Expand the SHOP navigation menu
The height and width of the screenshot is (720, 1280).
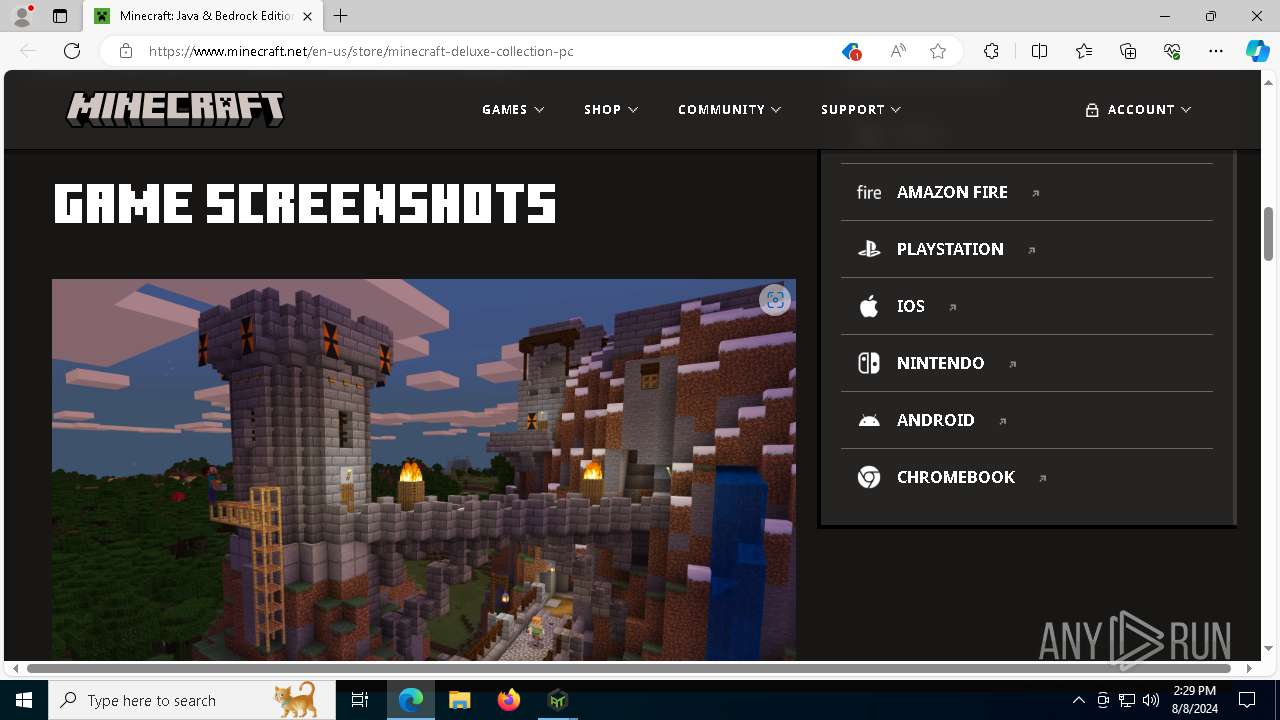coord(611,109)
